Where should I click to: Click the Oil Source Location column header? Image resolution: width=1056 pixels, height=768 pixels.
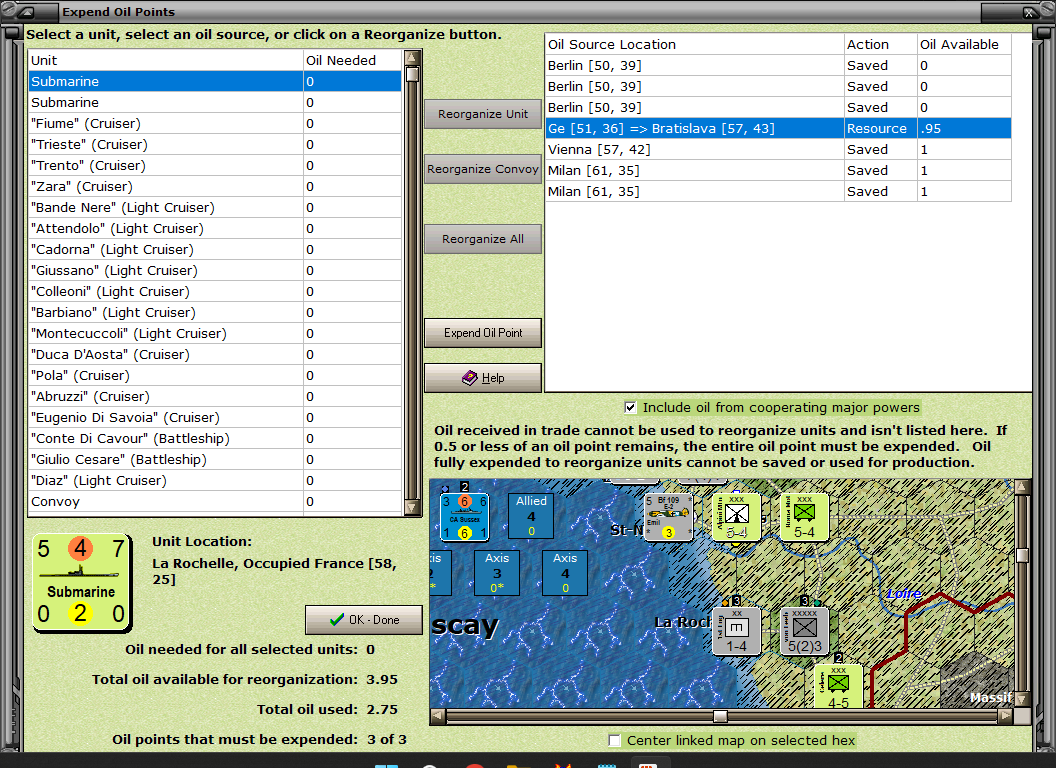click(694, 44)
